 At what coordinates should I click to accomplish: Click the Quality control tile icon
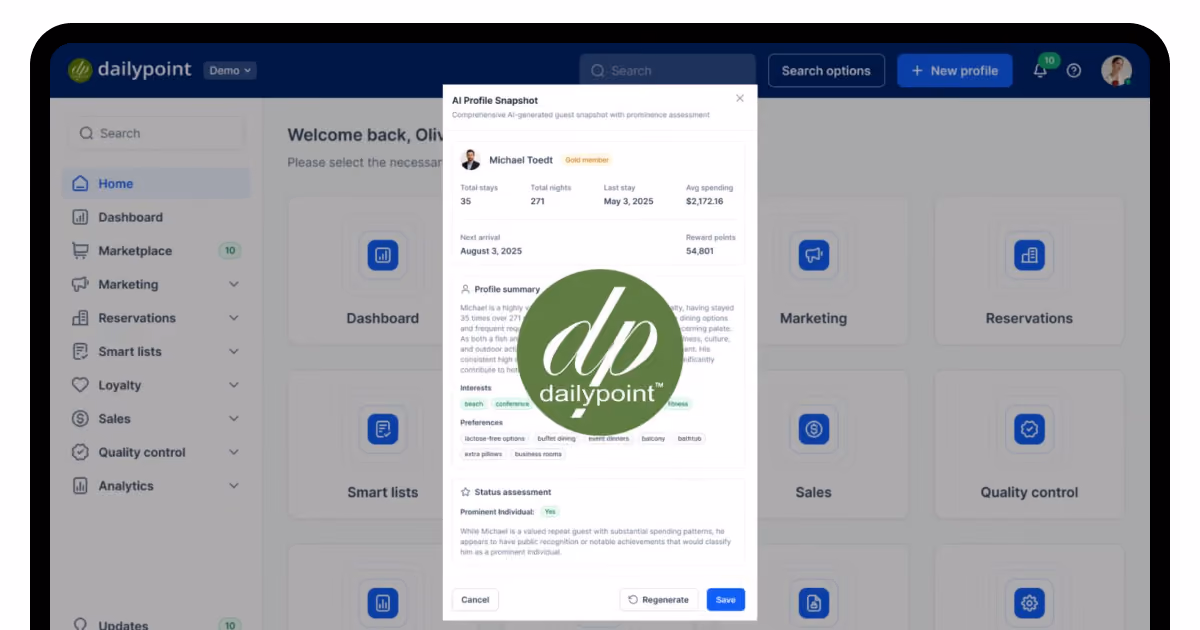(x=1029, y=430)
